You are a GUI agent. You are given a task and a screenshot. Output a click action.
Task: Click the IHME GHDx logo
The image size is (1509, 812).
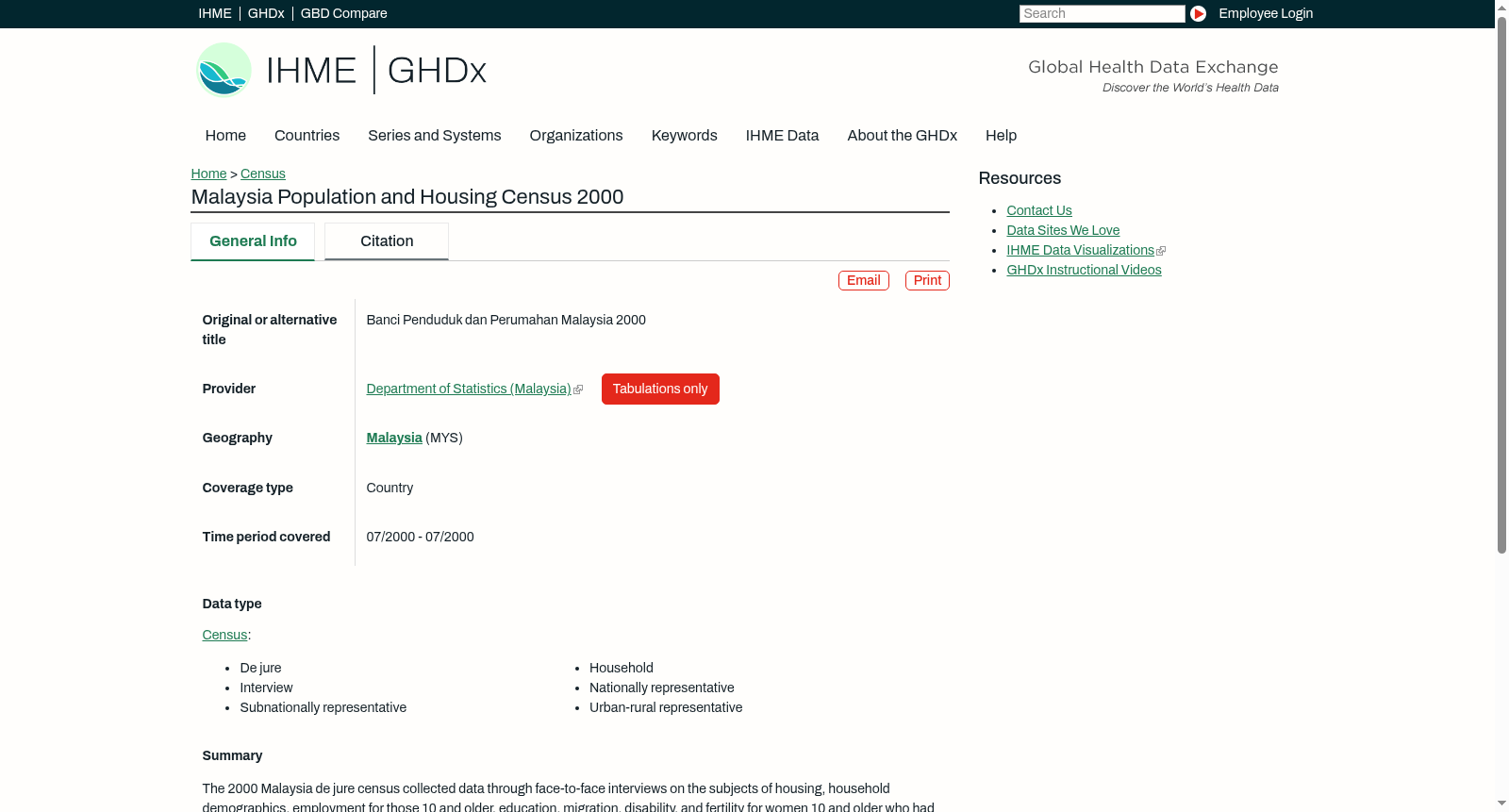coord(341,70)
